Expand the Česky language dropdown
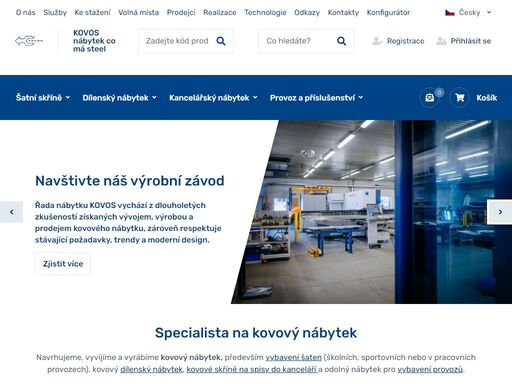Screen dimensions: 512x384 (x=469, y=13)
